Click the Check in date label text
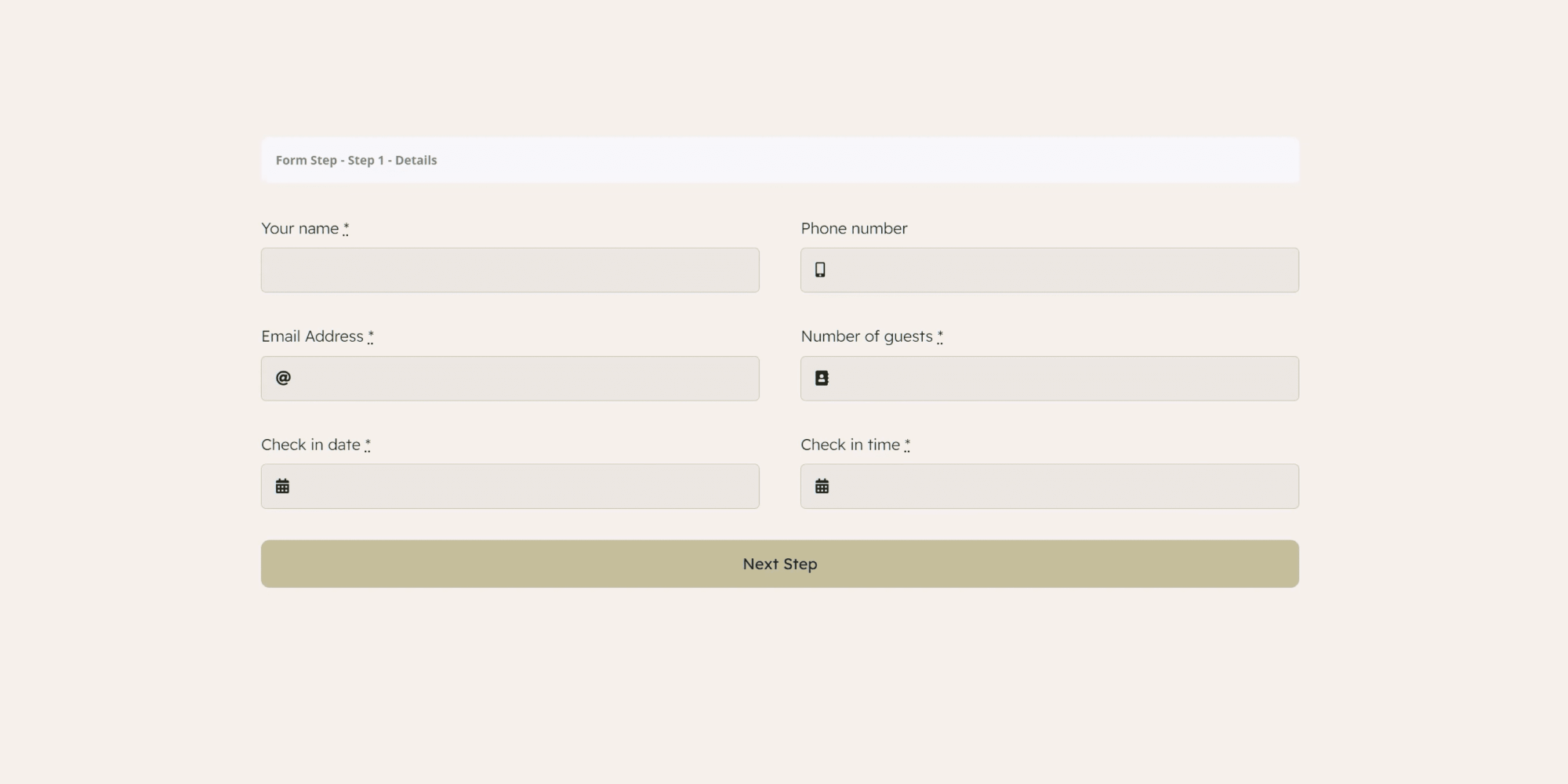The width and height of the screenshot is (1568, 784). [x=310, y=445]
